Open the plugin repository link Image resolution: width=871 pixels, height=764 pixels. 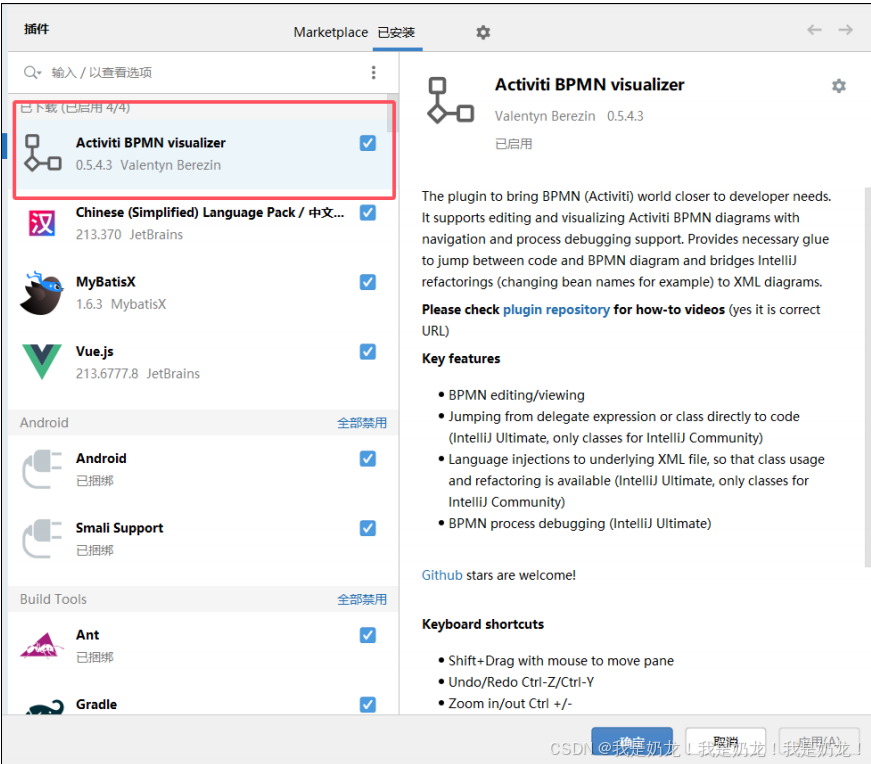pos(556,309)
